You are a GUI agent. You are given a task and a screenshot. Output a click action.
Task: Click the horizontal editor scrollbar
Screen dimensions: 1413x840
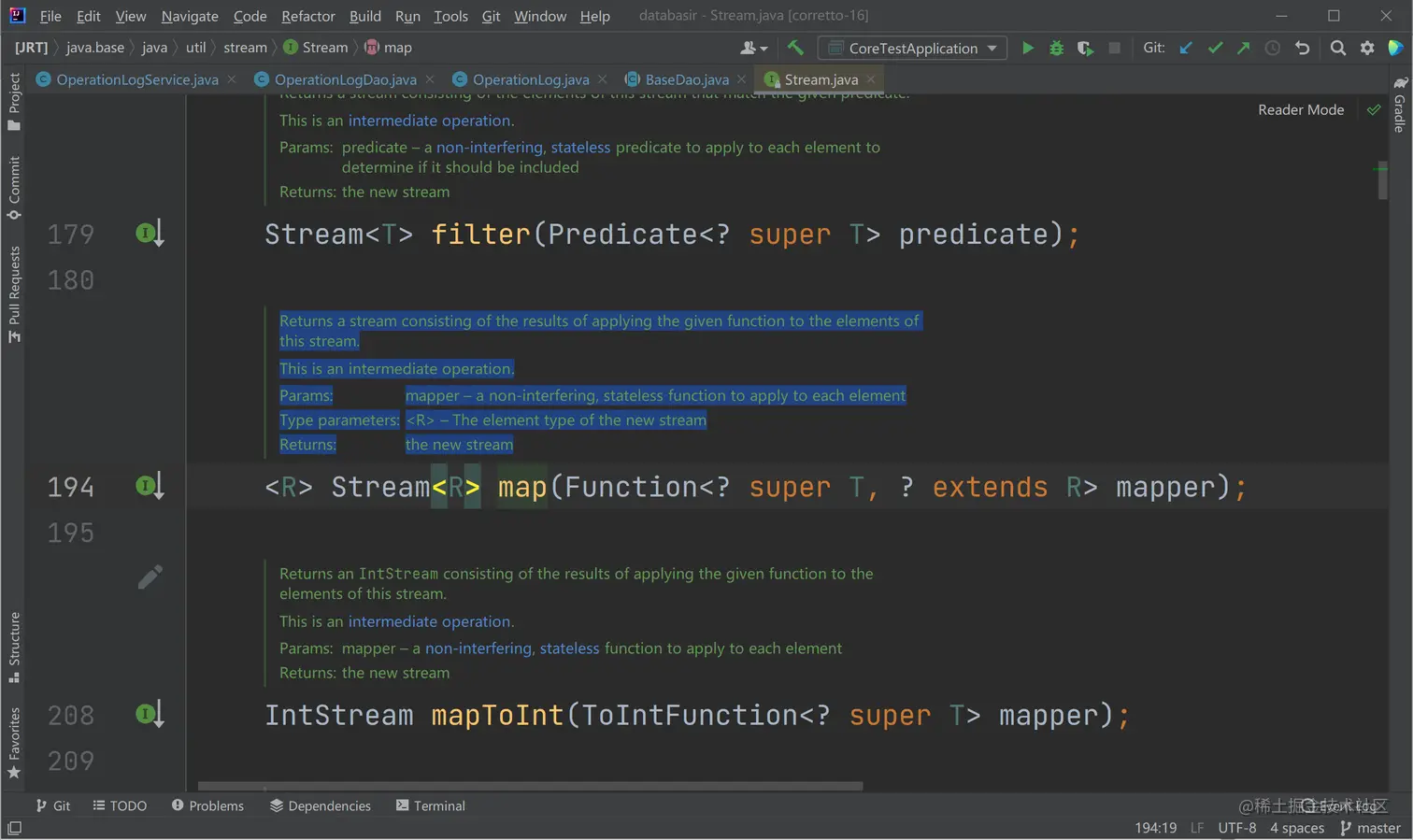(x=530, y=786)
